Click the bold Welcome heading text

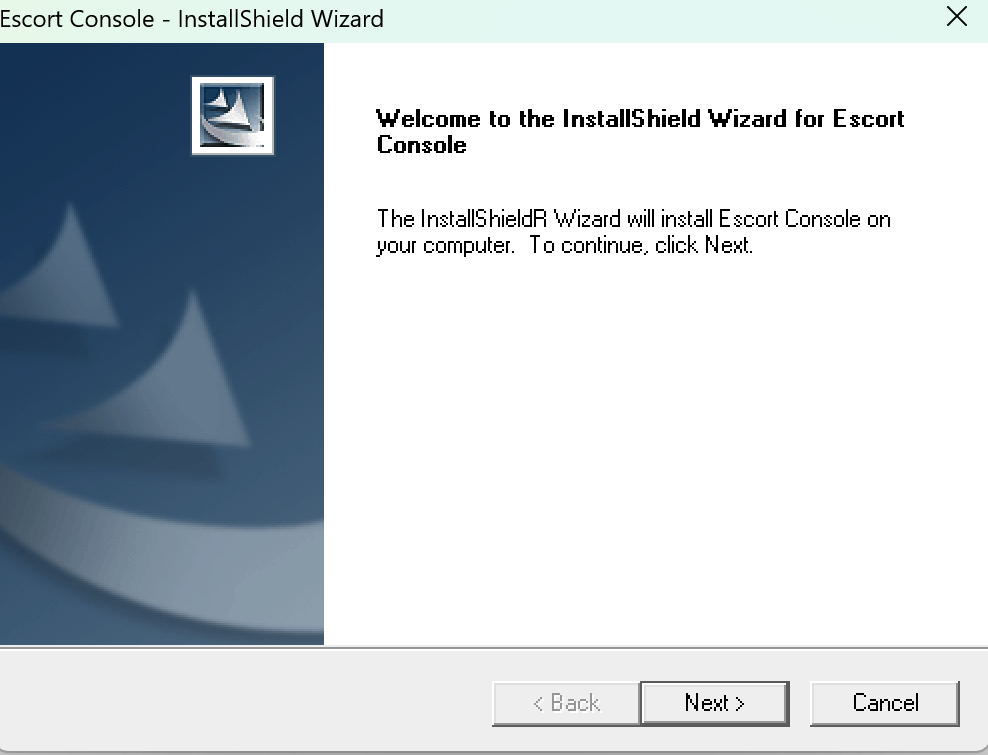point(640,131)
